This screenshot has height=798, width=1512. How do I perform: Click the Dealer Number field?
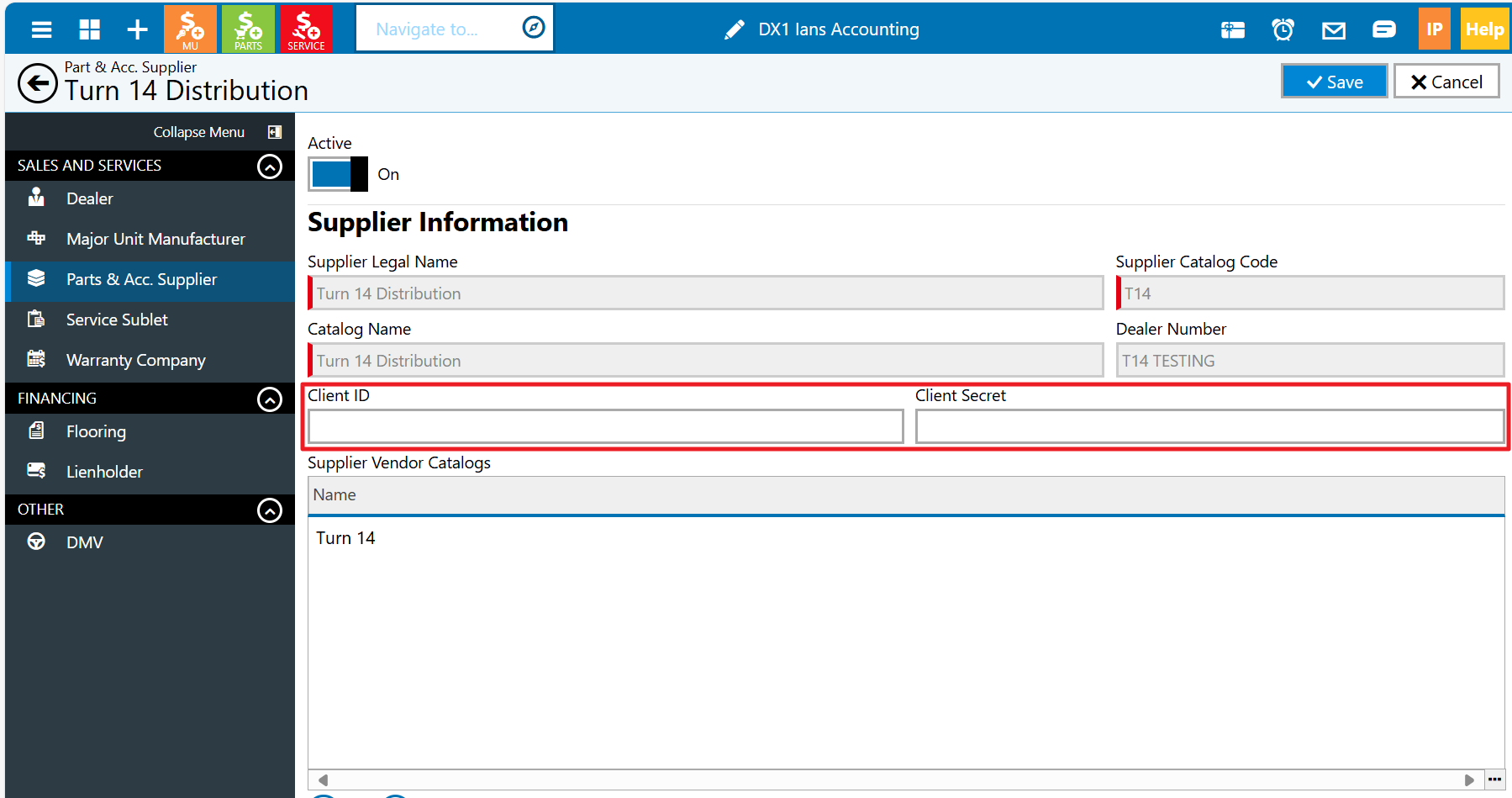(x=1310, y=361)
